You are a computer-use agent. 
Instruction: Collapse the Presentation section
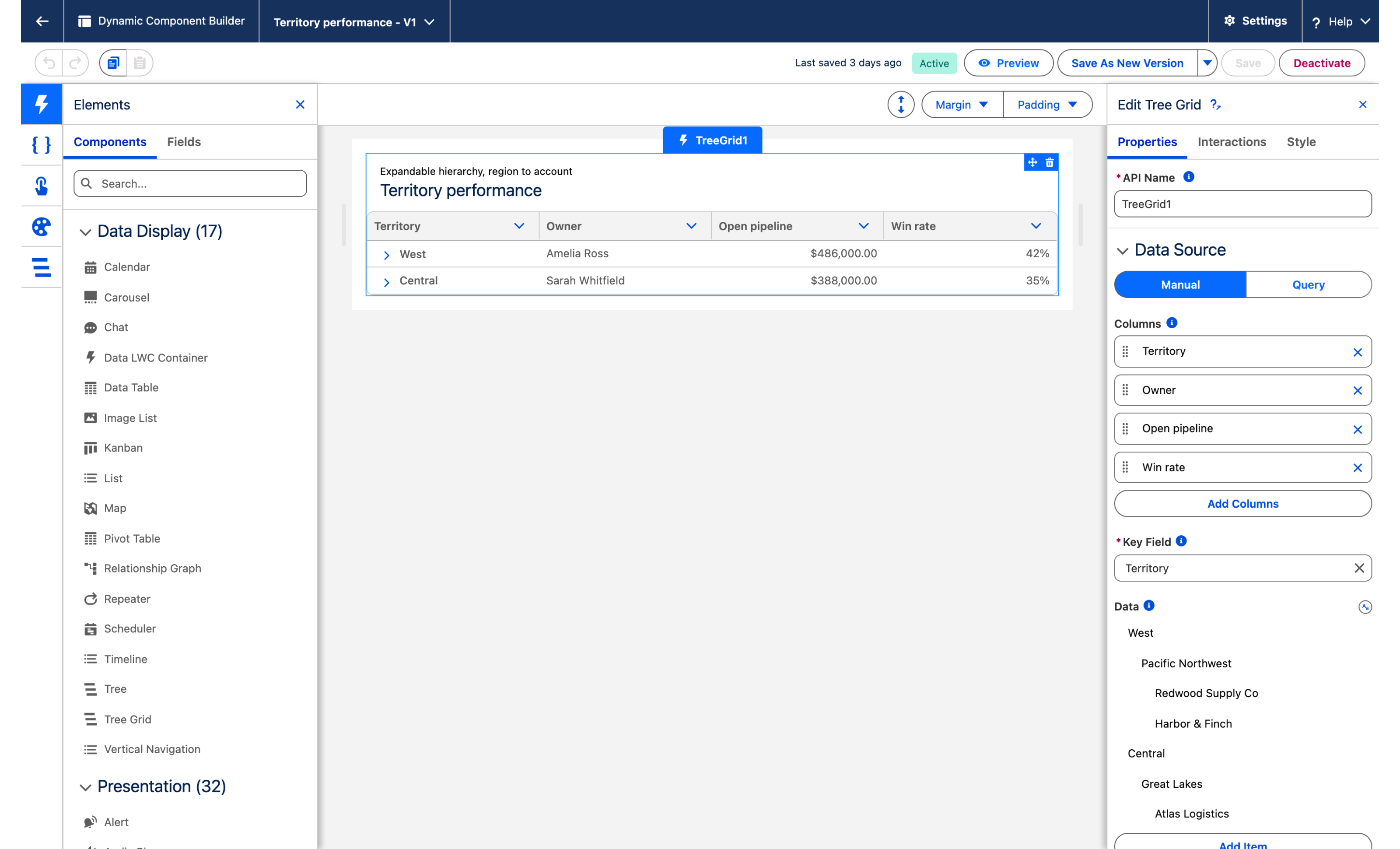click(x=85, y=787)
